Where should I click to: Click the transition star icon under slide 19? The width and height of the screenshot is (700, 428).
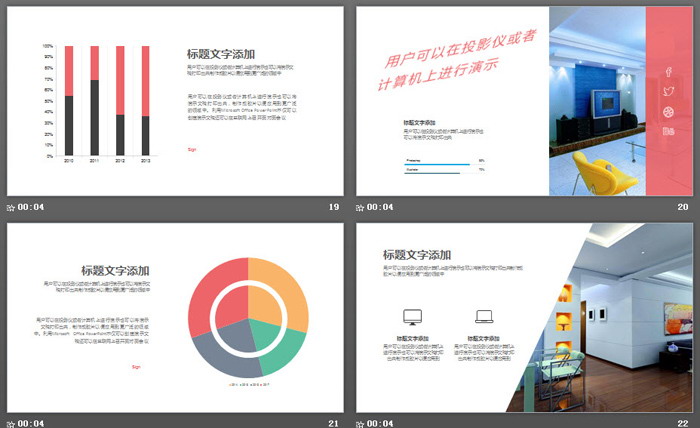point(11,208)
